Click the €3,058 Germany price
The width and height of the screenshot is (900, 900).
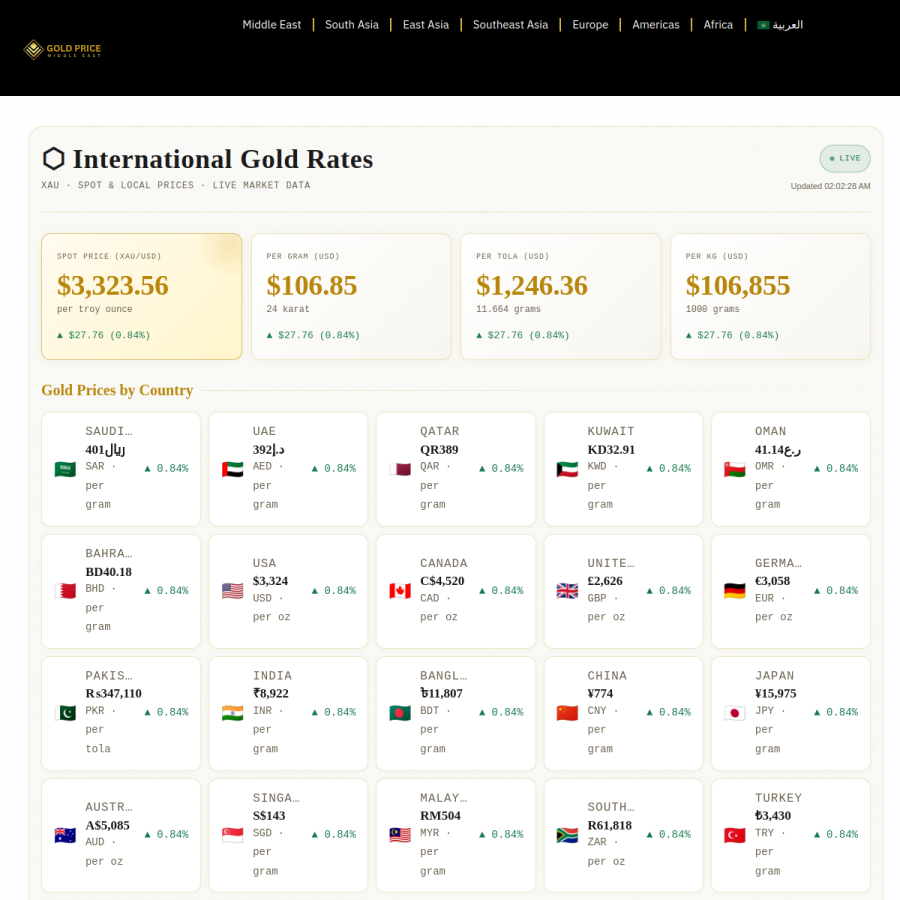click(773, 581)
